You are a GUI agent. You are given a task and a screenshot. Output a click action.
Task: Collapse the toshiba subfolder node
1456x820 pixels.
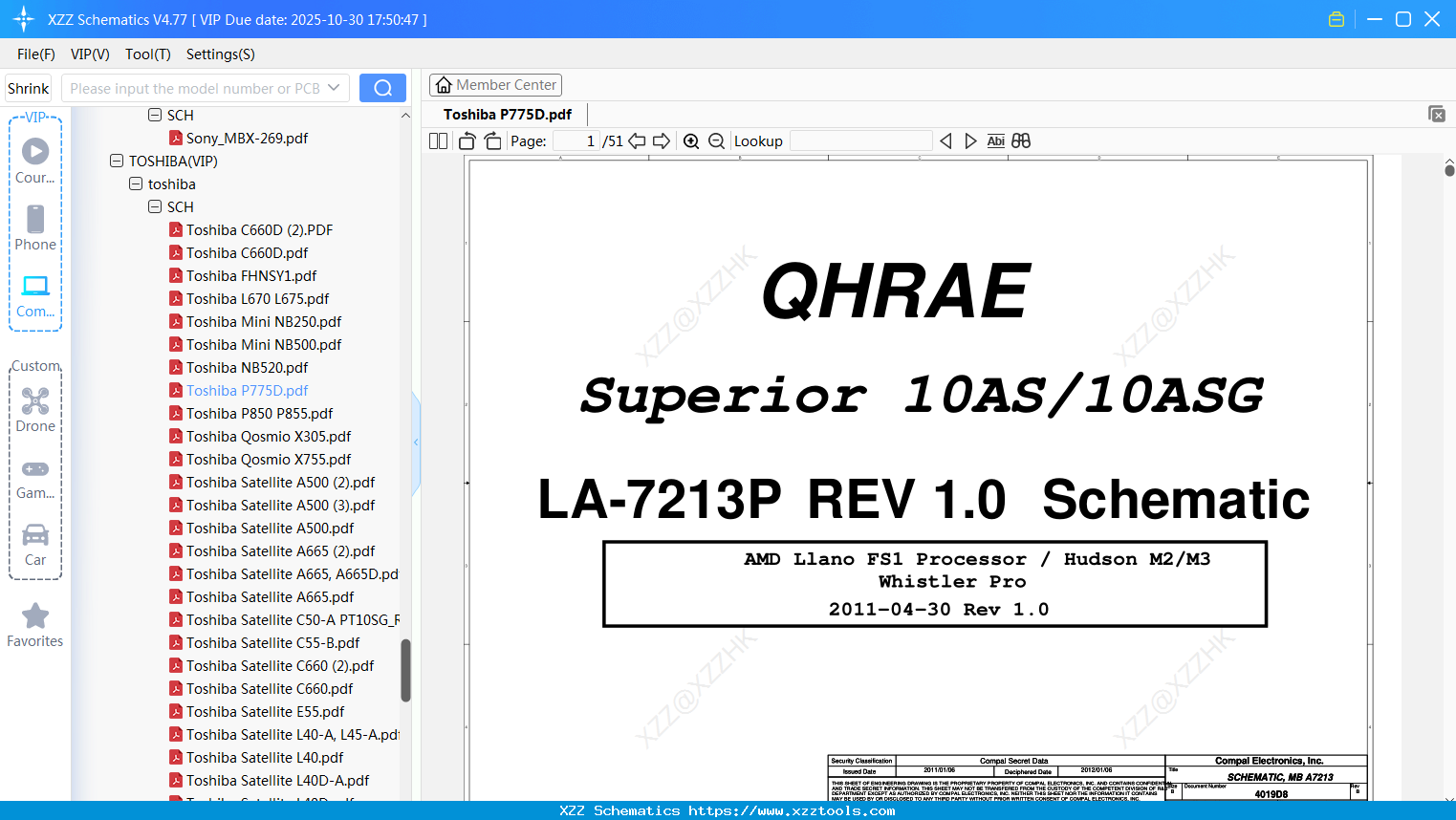pos(136,184)
